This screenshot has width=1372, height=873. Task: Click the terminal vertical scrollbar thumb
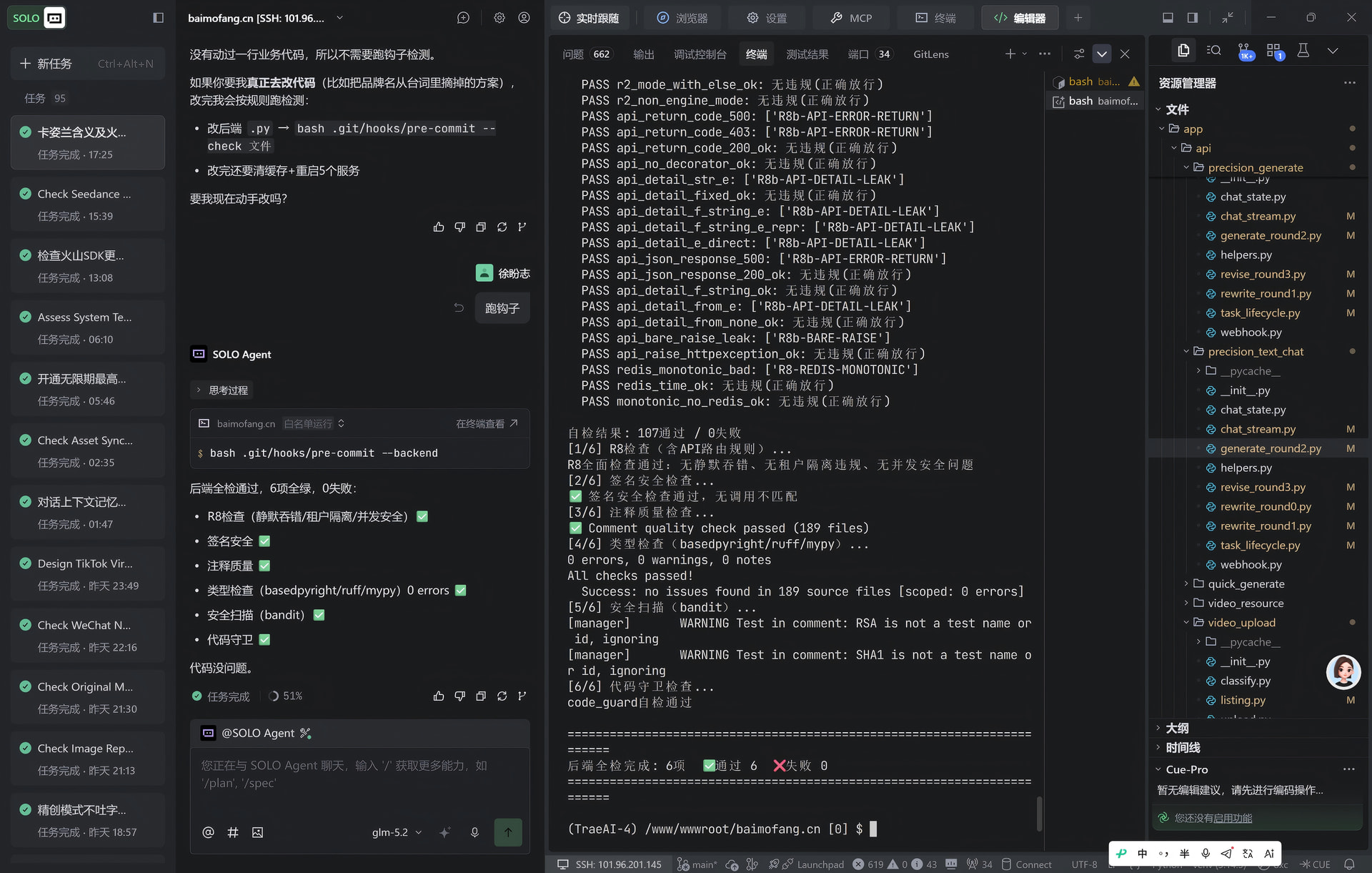point(1039,813)
